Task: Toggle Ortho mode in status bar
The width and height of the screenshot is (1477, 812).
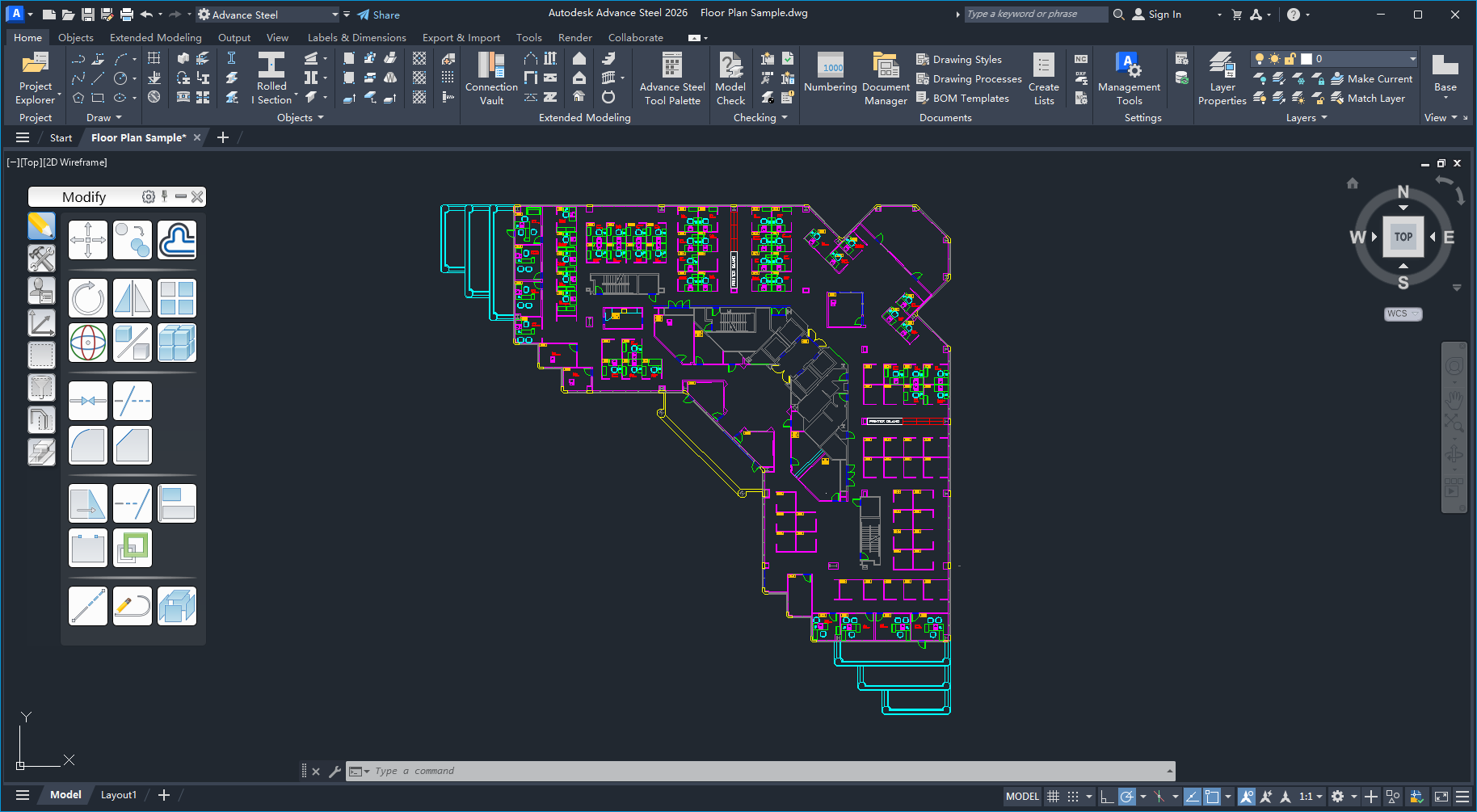Action: coord(1107,796)
